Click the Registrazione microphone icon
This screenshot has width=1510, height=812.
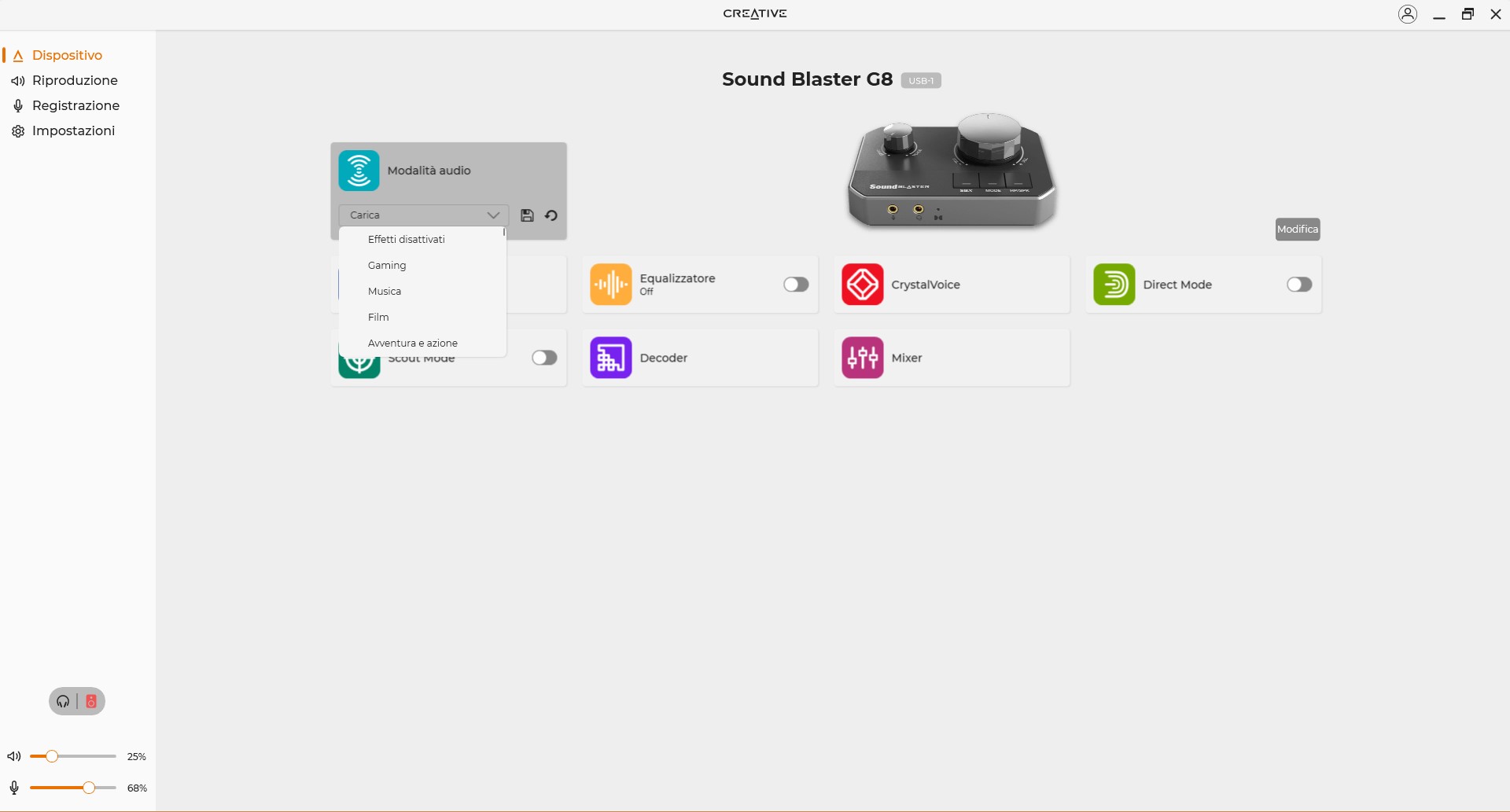pyautogui.click(x=18, y=105)
